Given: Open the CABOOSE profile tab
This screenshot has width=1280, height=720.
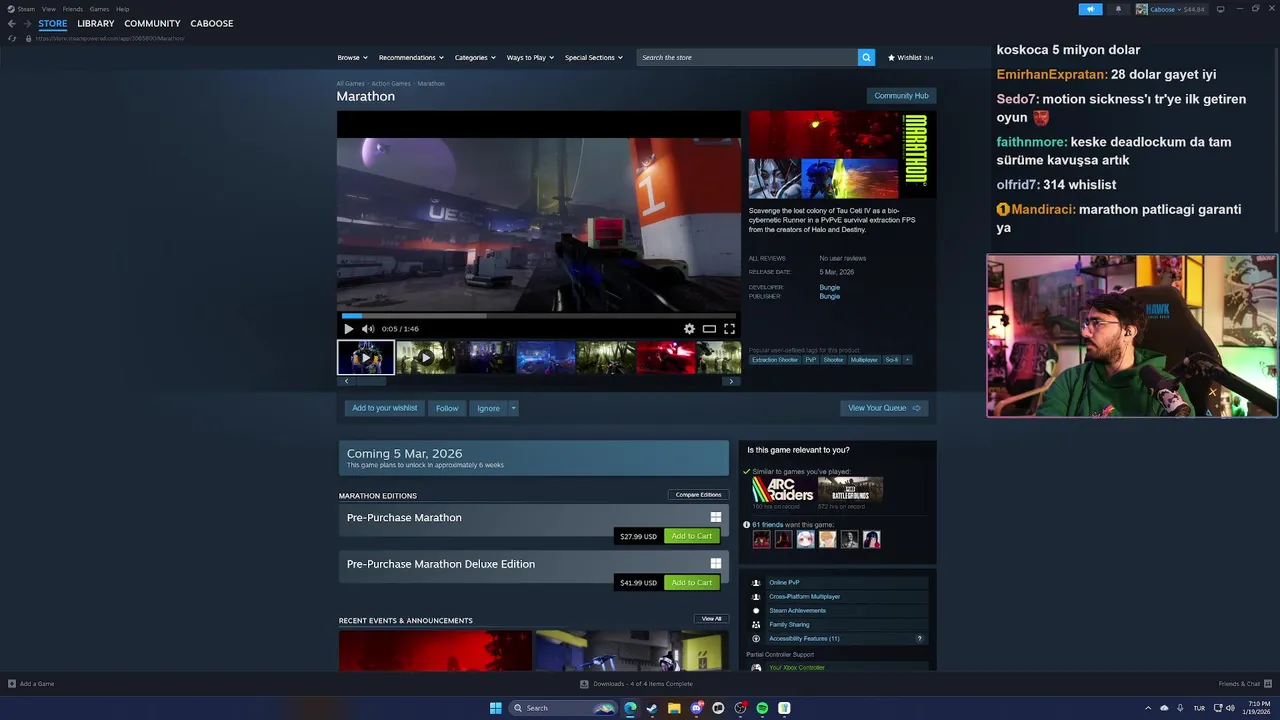Looking at the screenshot, I should tap(212, 23).
